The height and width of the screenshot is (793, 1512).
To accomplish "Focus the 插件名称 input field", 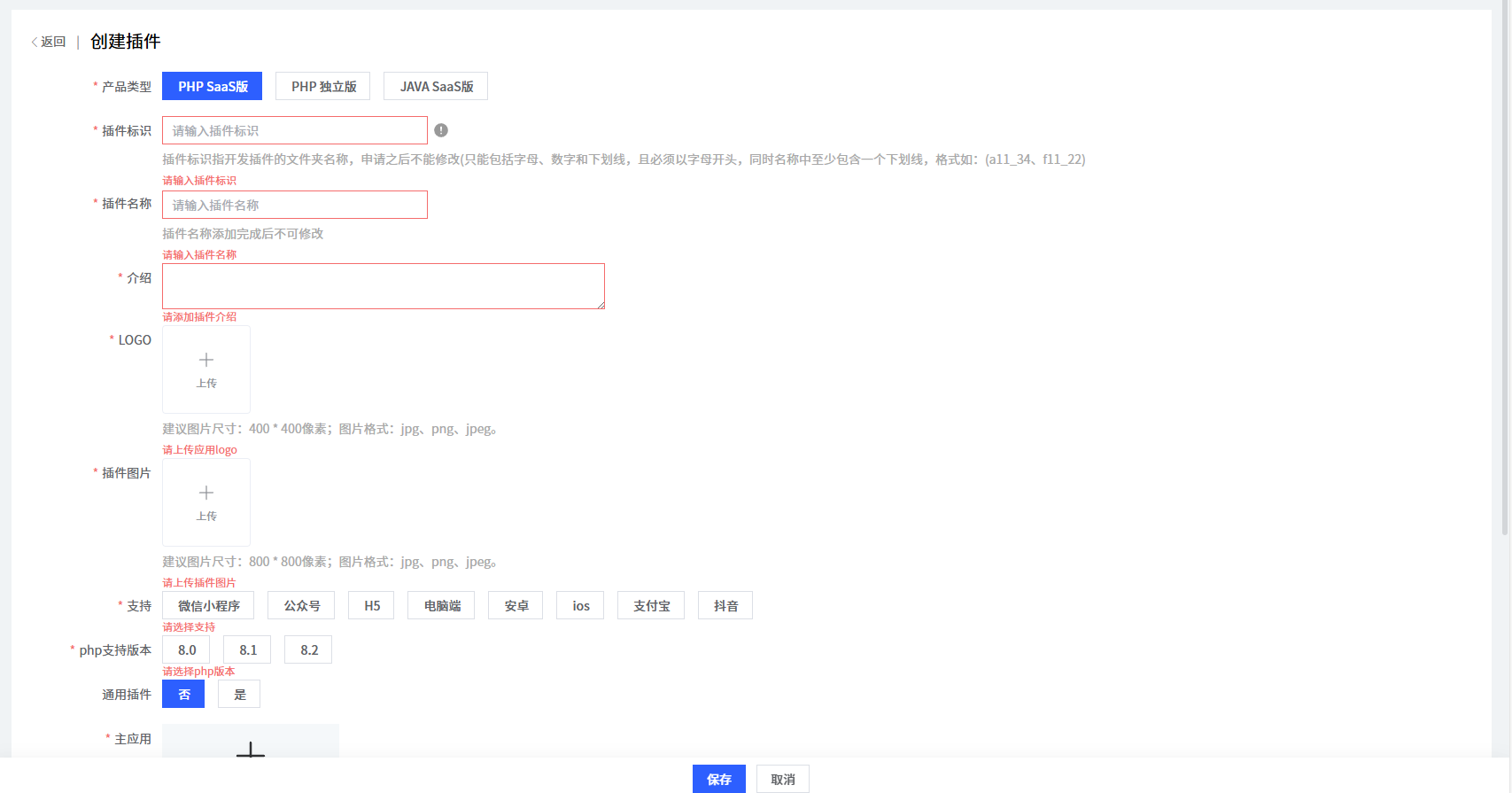I will pos(295,205).
